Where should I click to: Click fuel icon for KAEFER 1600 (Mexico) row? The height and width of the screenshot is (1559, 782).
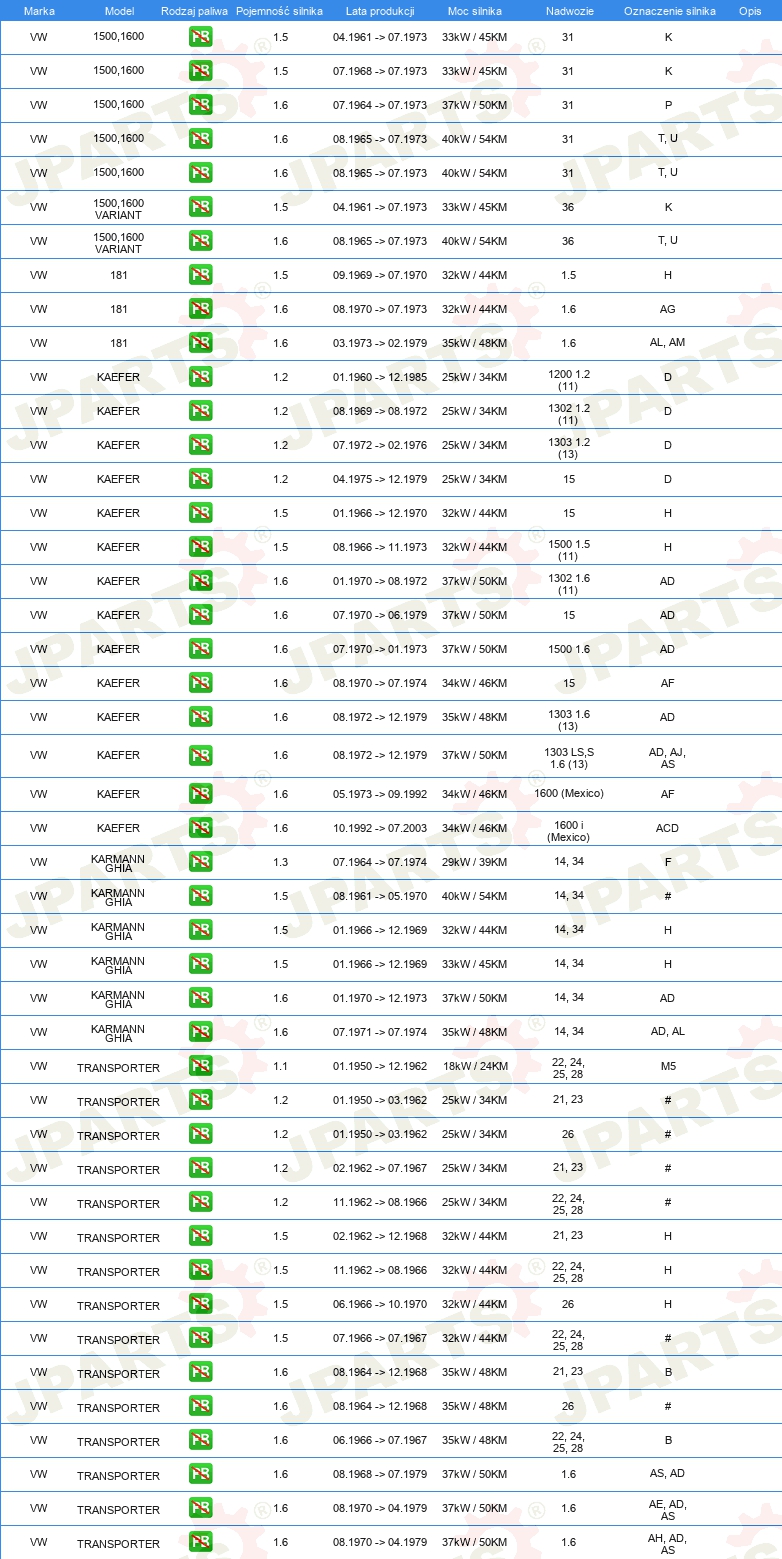200,794
